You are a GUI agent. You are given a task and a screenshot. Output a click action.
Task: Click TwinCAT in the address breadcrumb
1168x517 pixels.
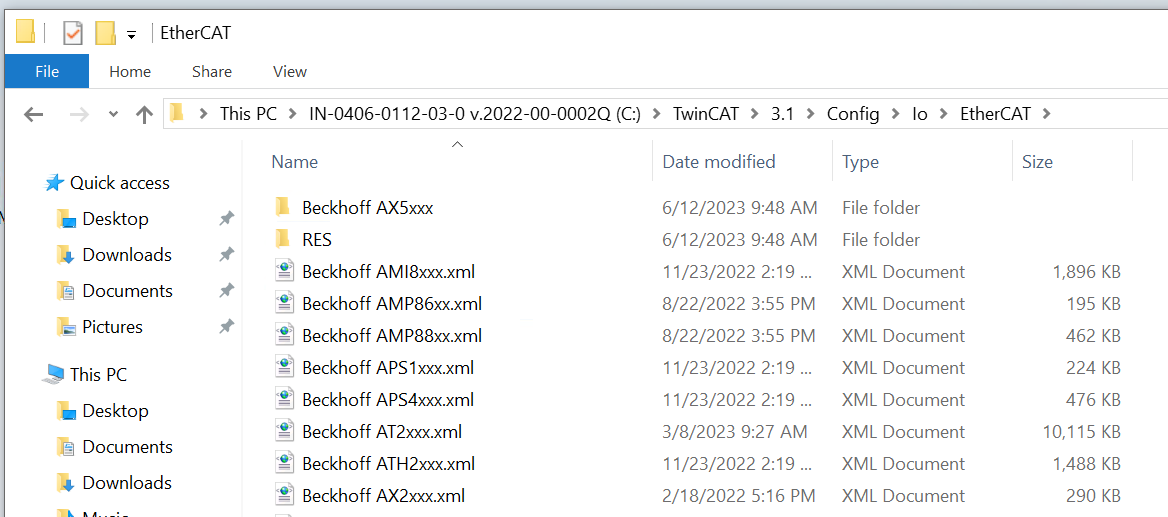tap(707, 114)
